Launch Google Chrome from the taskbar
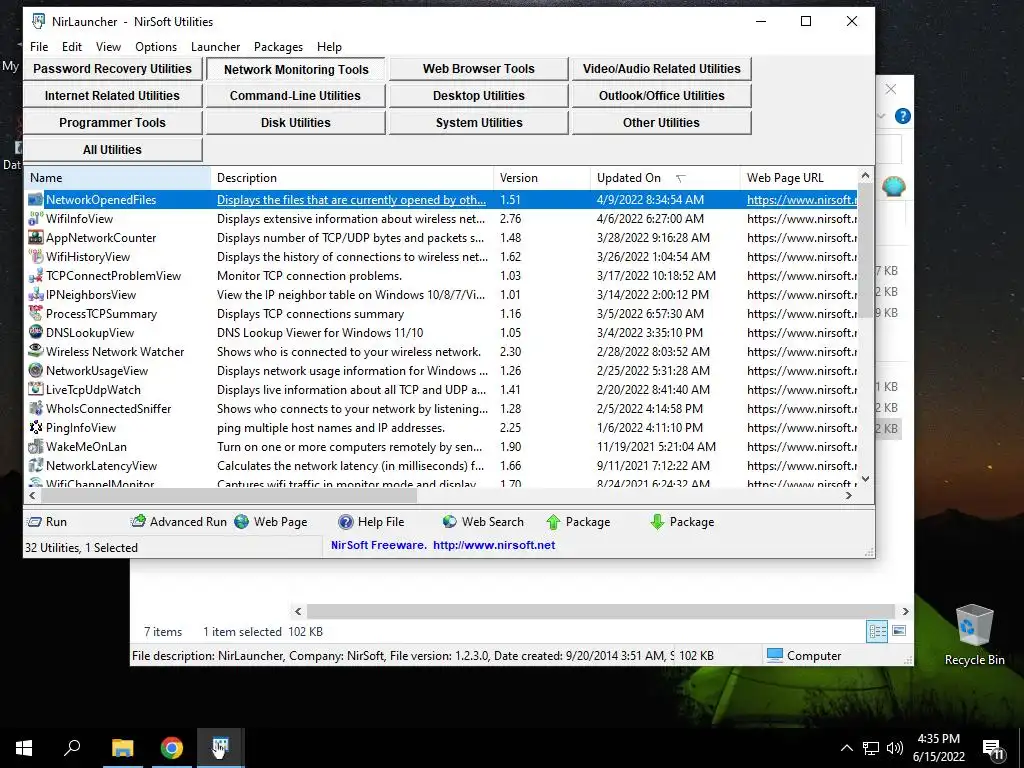The image size is (1024, 768). click(x=172, y=748)
